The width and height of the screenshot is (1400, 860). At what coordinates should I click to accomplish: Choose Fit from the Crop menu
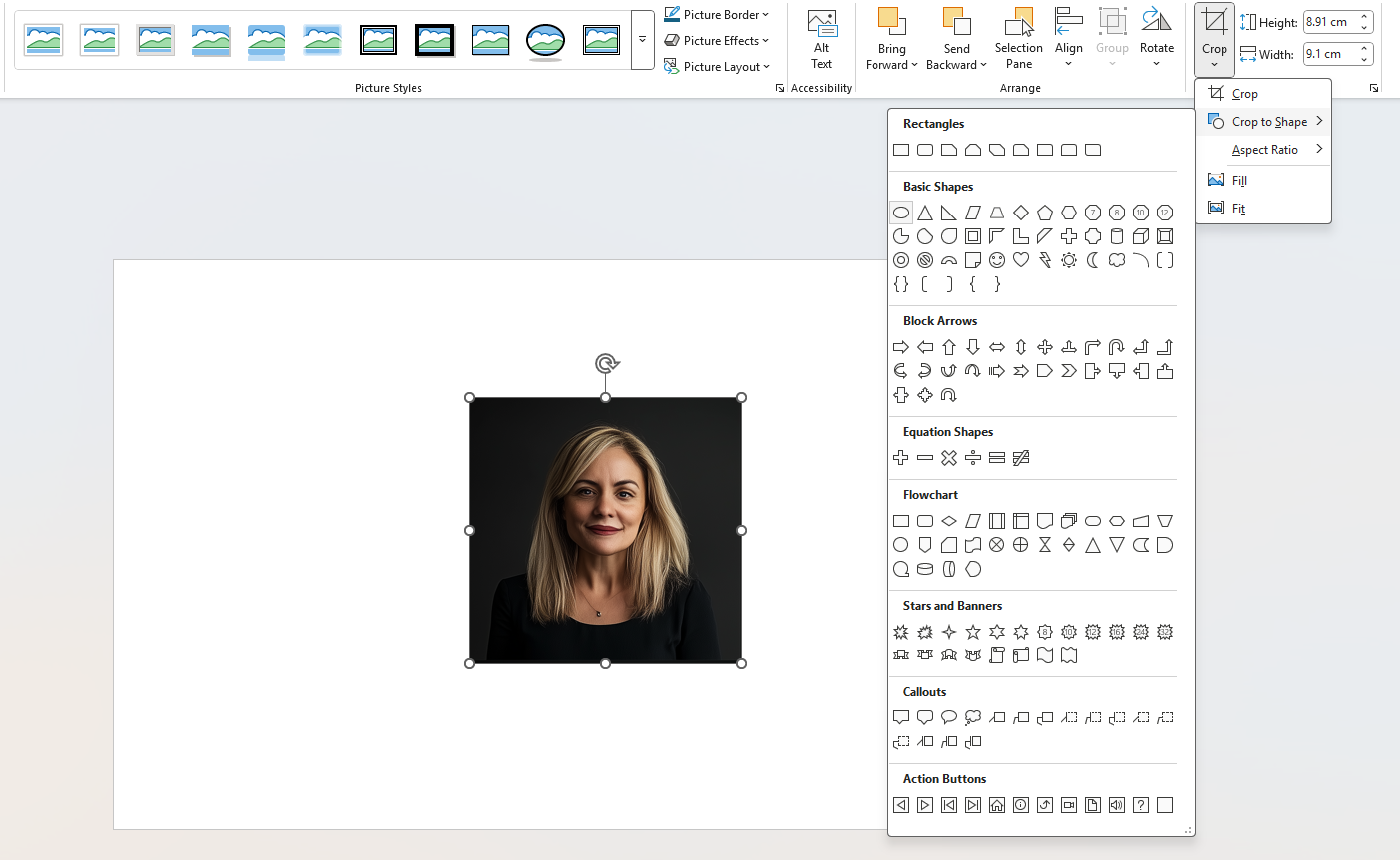coord(1238,209)
